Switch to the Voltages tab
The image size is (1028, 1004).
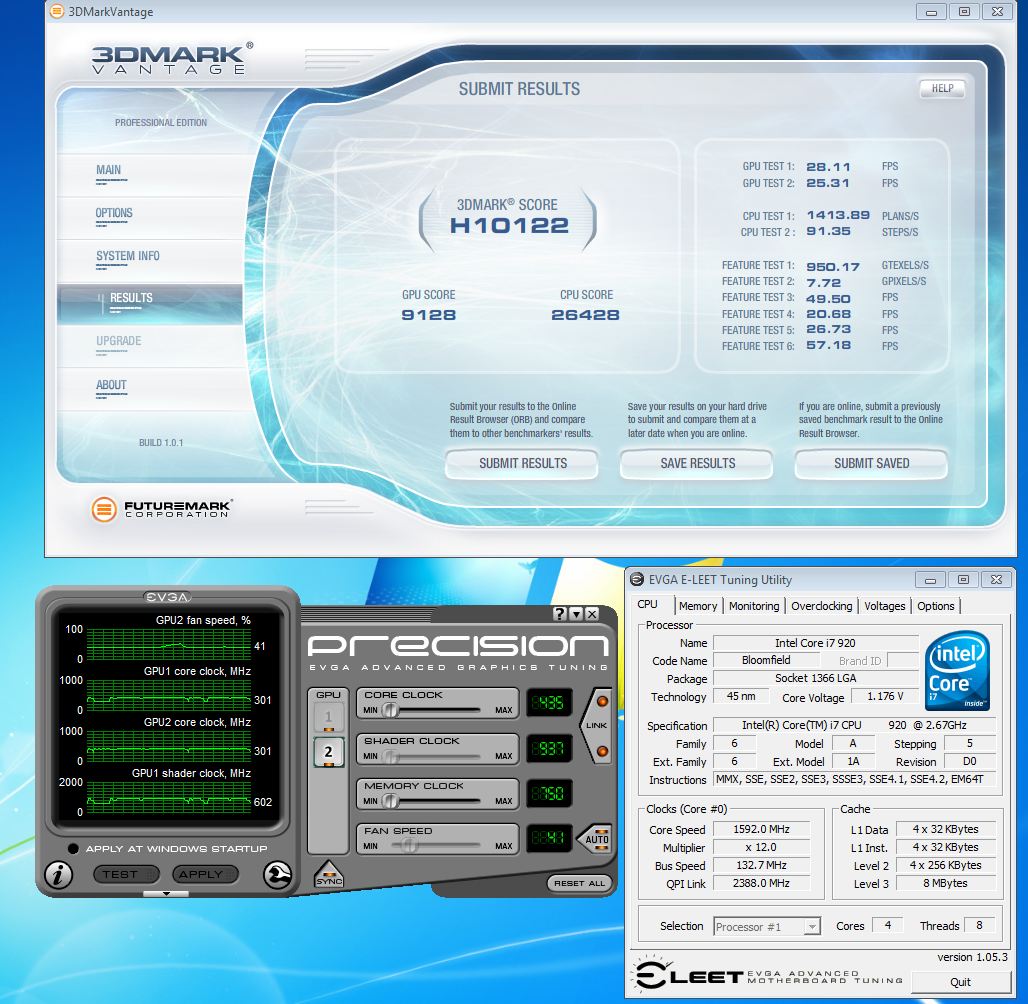pos(884,606)
